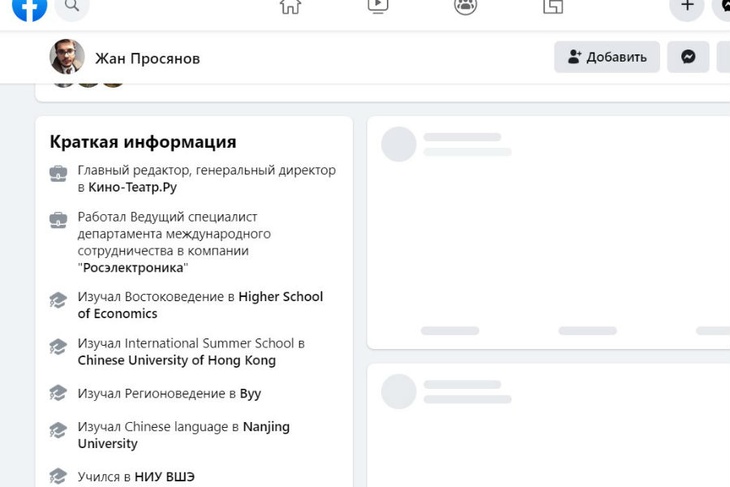
Task: Click the Добавить friend button
Action: pyautogui.click(x=607, y=57)
